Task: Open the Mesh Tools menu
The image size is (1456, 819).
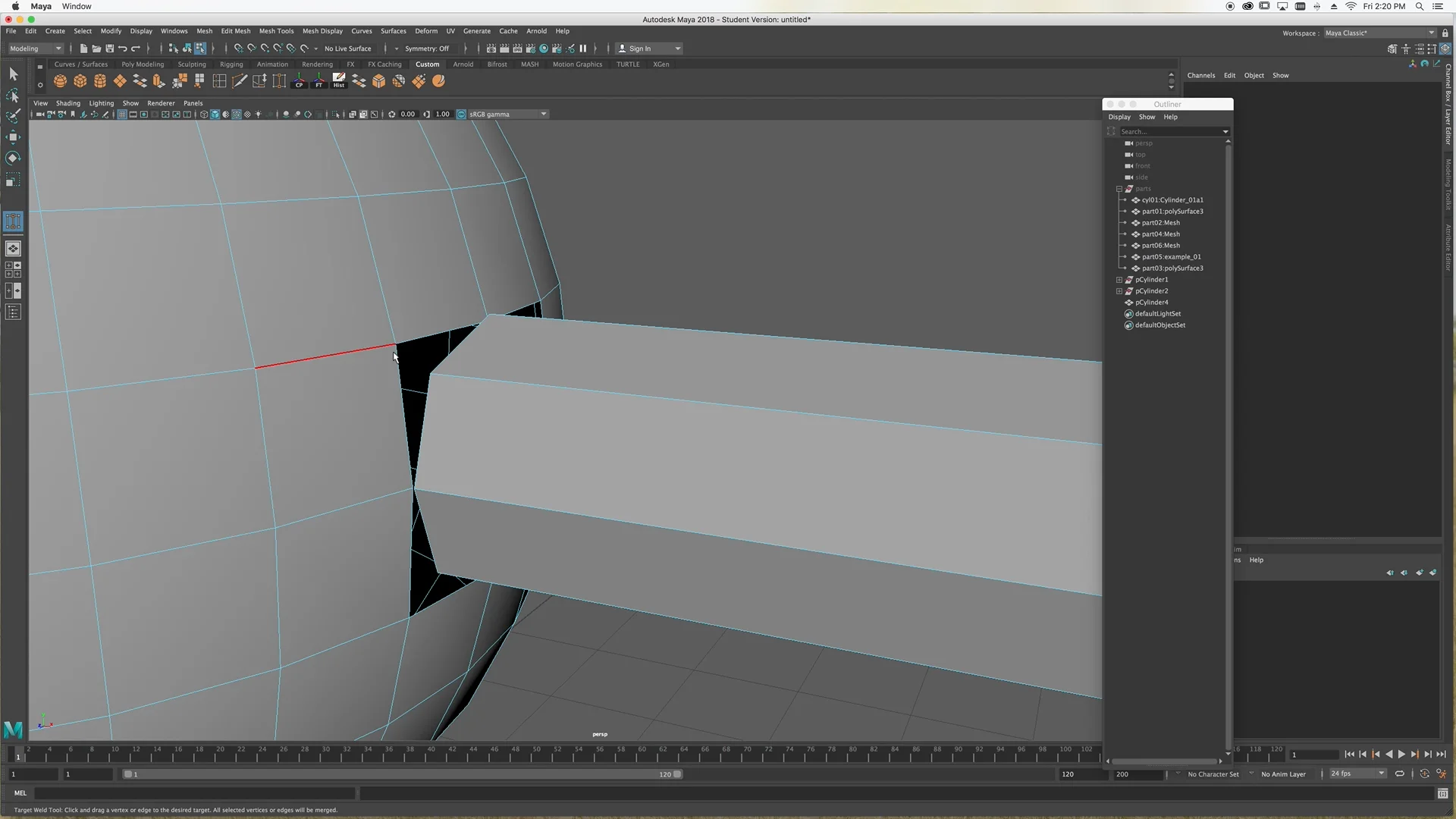Action: (276, 31)
